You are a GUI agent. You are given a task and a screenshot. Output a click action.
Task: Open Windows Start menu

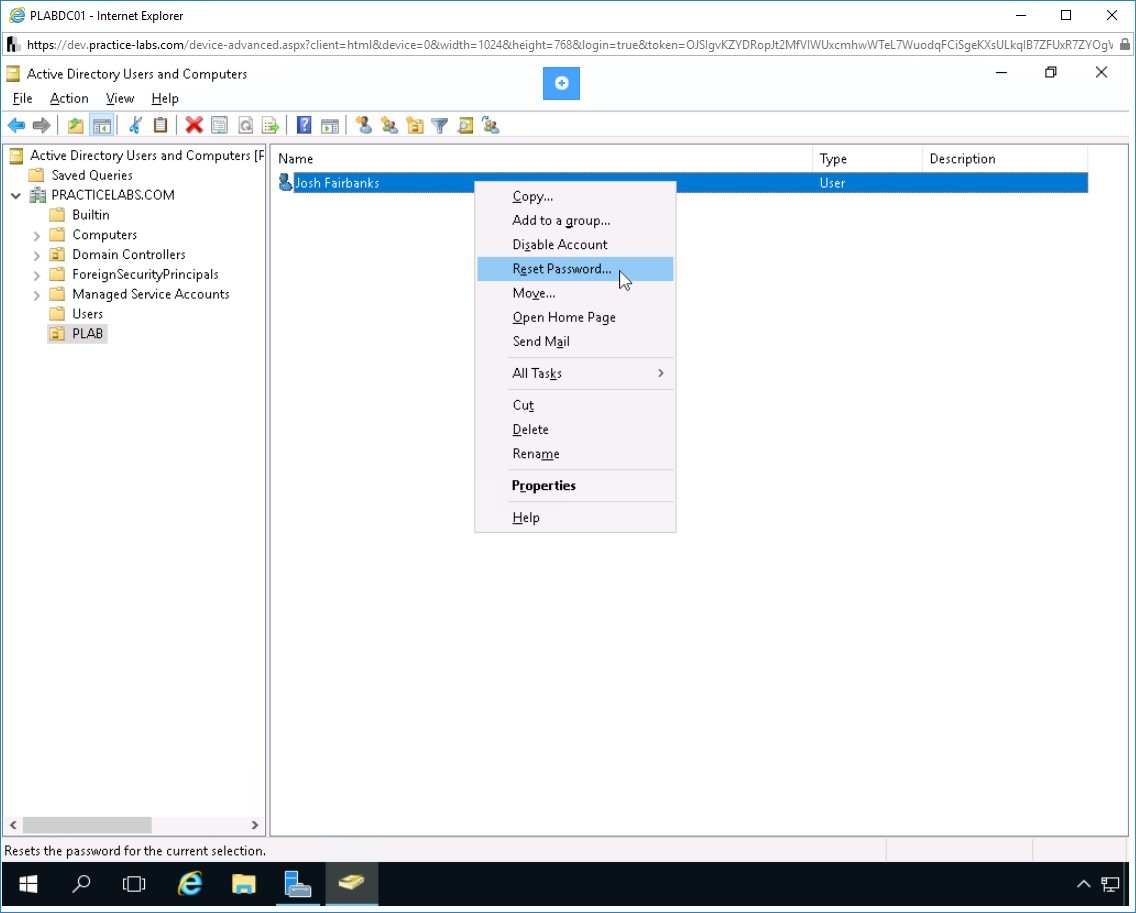pos(28,883)
